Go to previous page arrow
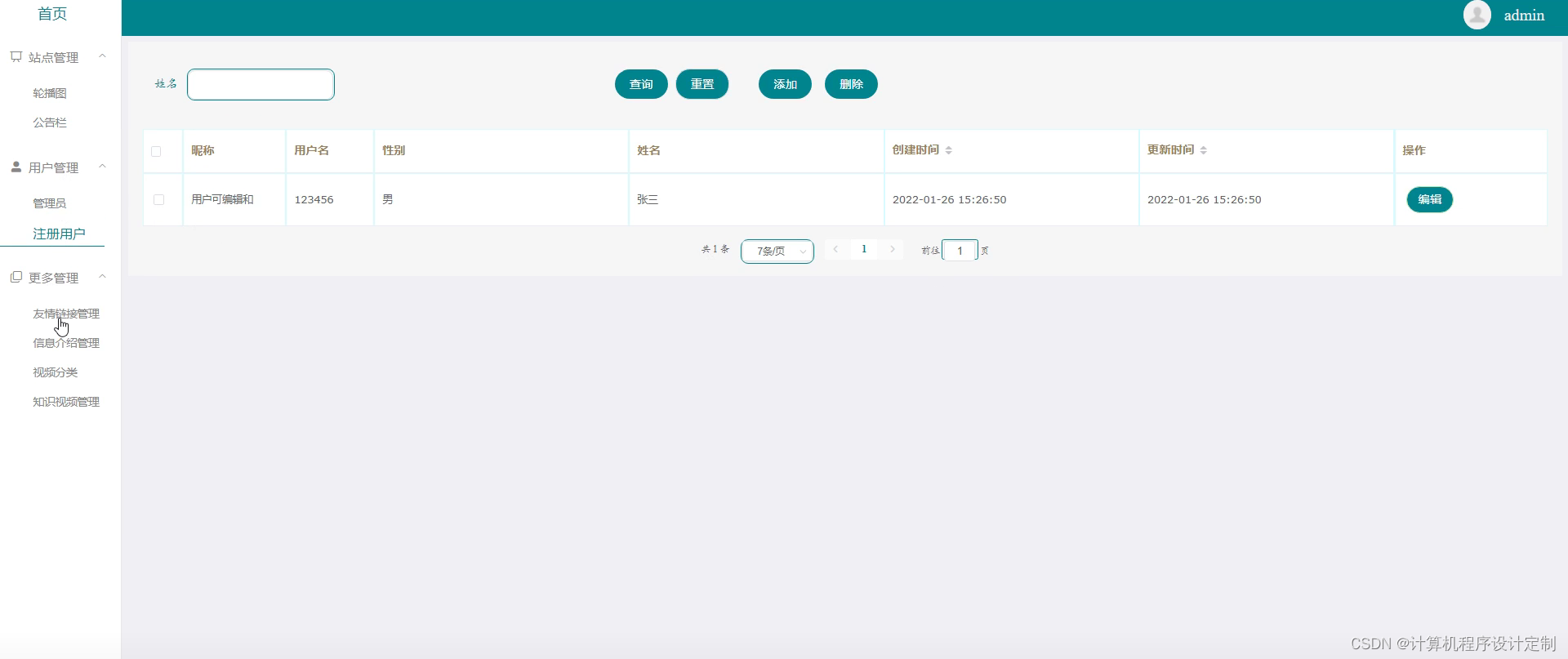Screen dimensions: 1568x659 point(835,249)
